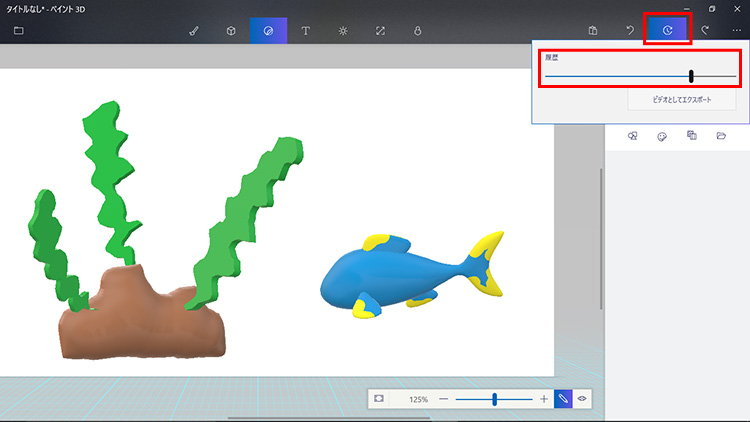Select the 3D objects tool
Screen dimensions: 750x422
(x=231, y=31)
